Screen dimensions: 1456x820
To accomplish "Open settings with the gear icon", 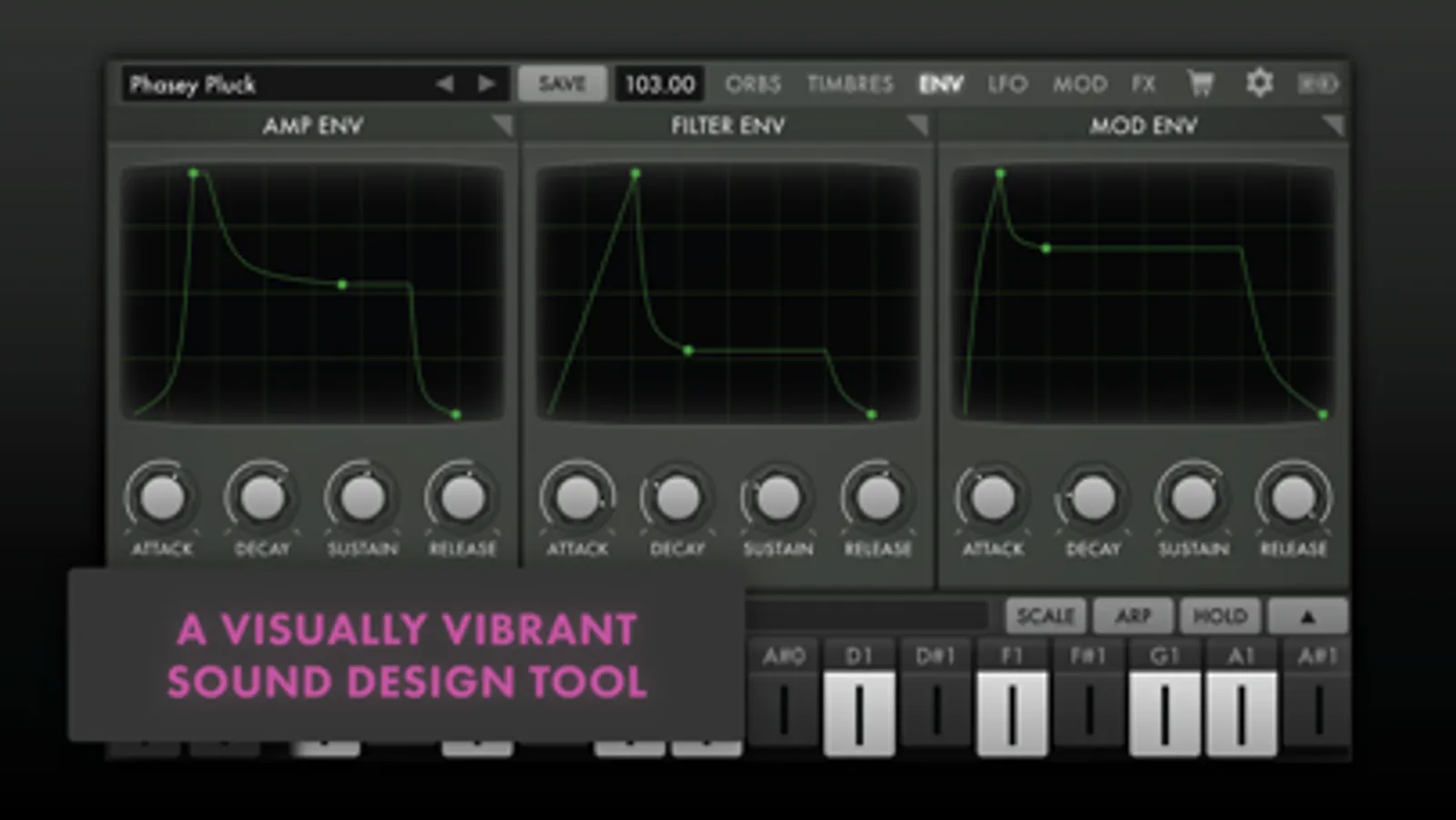I will click(1259, 83).
